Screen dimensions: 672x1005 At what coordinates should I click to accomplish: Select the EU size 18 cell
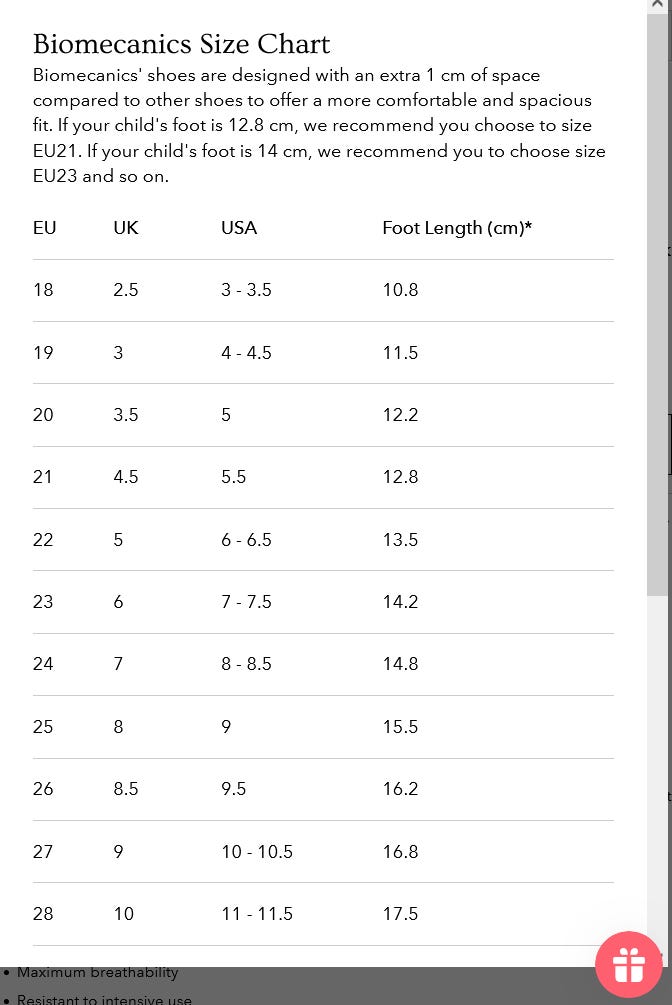coord(43,290)
